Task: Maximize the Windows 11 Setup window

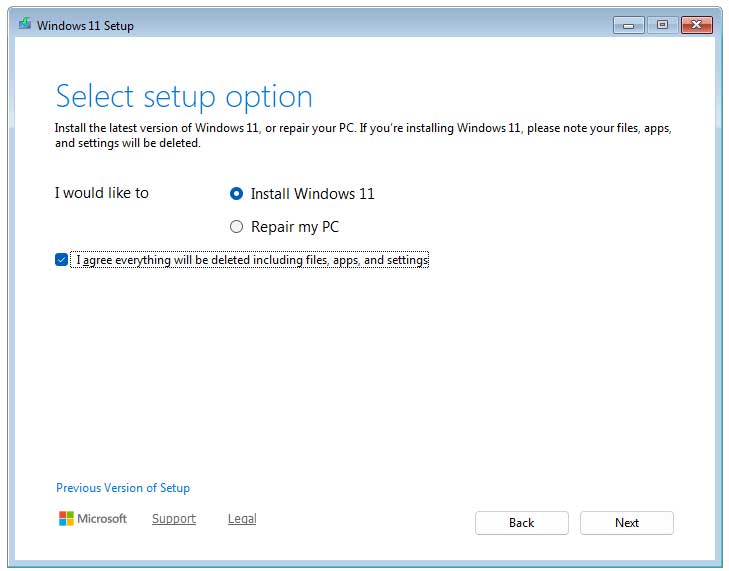Action: [x=662, y=25]
